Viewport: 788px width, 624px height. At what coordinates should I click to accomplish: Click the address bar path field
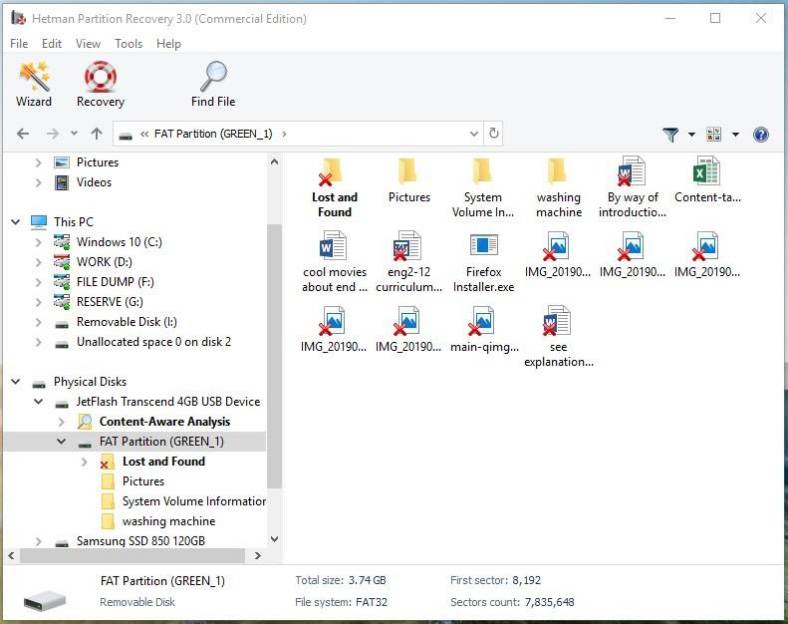298,134
